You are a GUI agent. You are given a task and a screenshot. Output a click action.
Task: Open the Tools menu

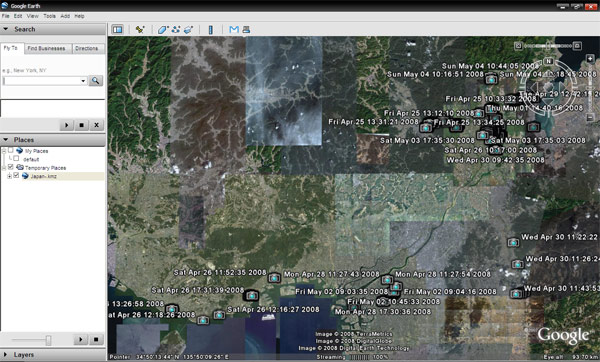(49, 16)
